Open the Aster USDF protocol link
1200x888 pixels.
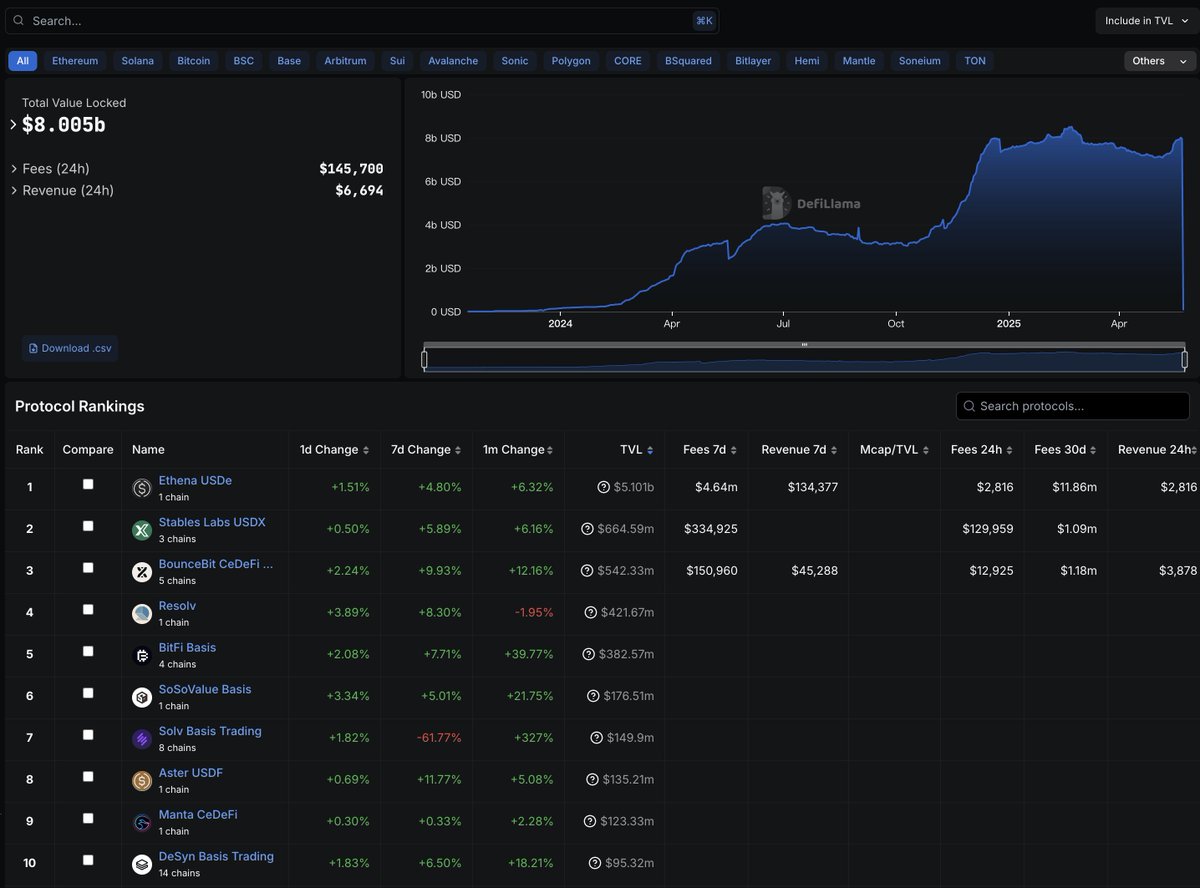click(191, 773)
